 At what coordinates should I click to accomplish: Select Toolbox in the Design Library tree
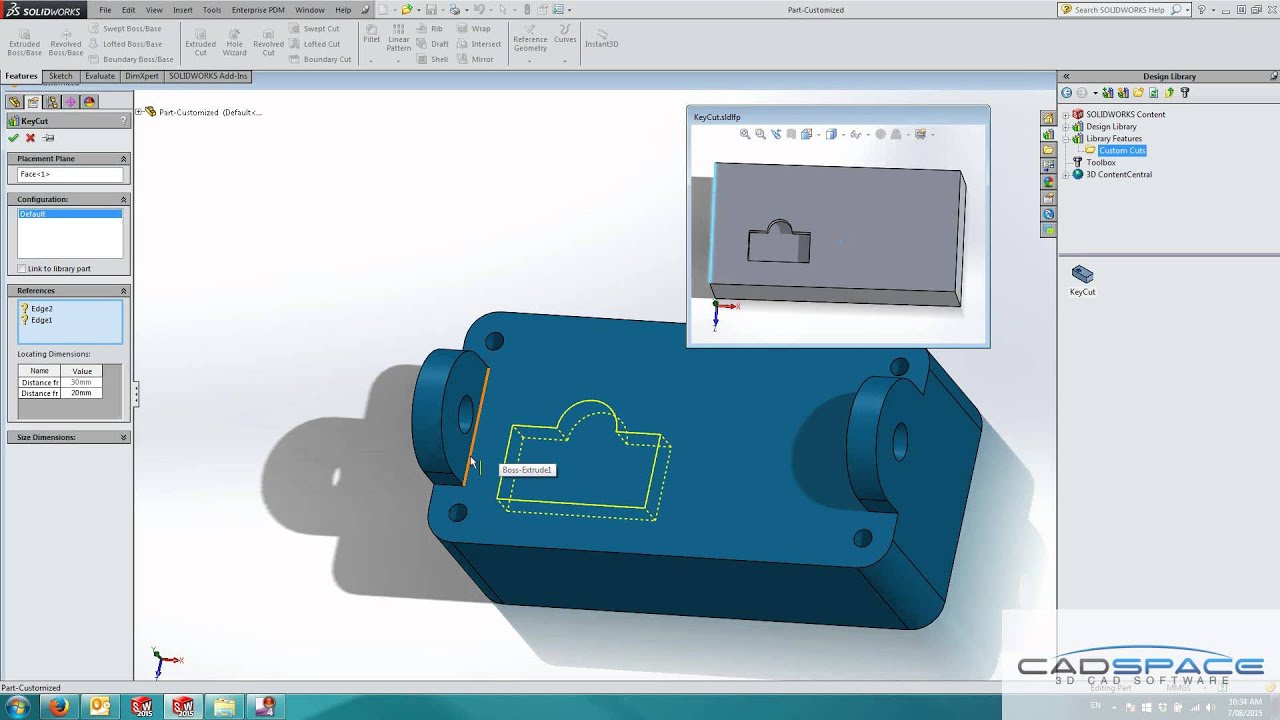coord(1101,162)
